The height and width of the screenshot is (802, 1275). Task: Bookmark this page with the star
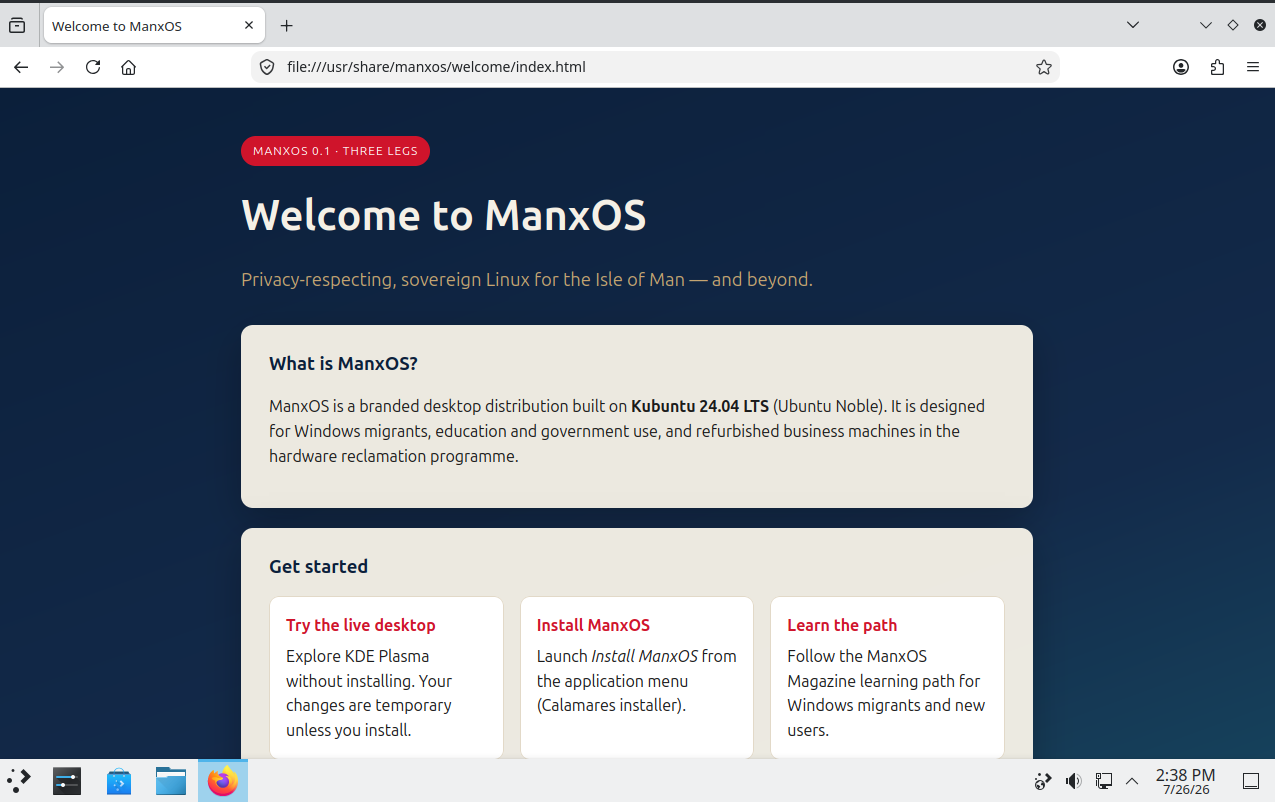pyautogui.click(x=1044, y=67)
